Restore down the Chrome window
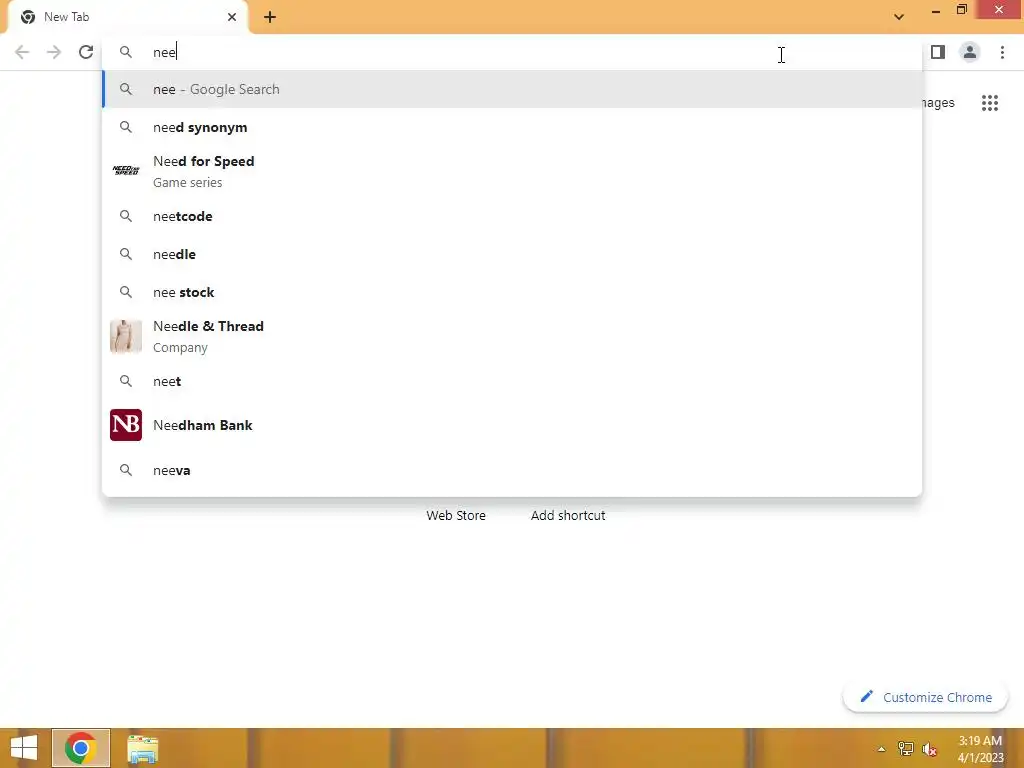 click(x=962, y=9)
